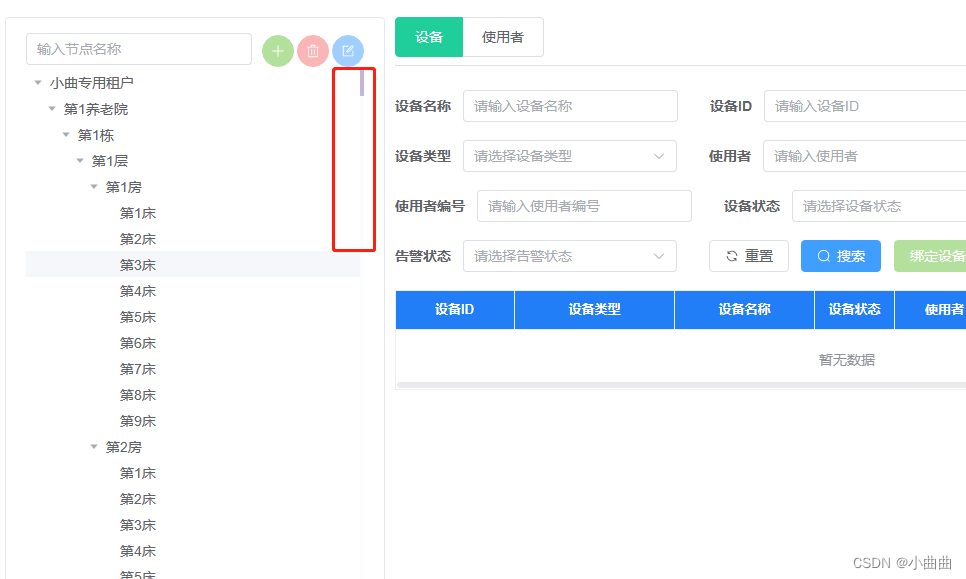Select 第4床 under 第2房
Viewport: 966px width, 579px height.
coord(138,551)
